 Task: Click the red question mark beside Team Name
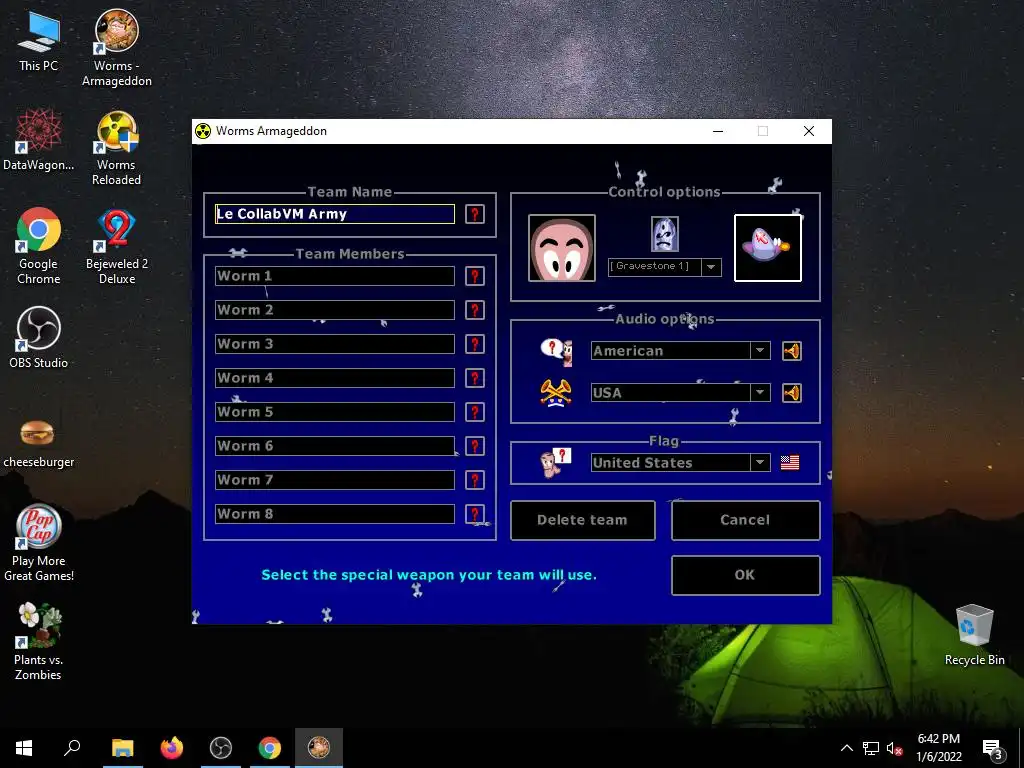pos(475,214)
